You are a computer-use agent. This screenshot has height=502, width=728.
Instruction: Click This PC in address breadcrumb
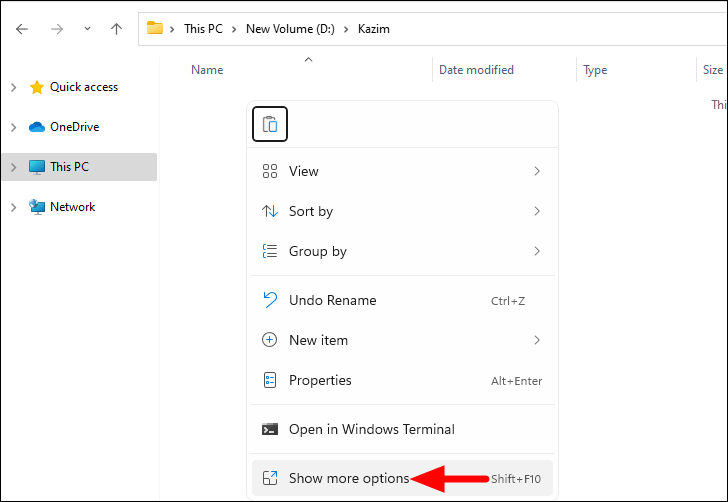tap(203, 29)
